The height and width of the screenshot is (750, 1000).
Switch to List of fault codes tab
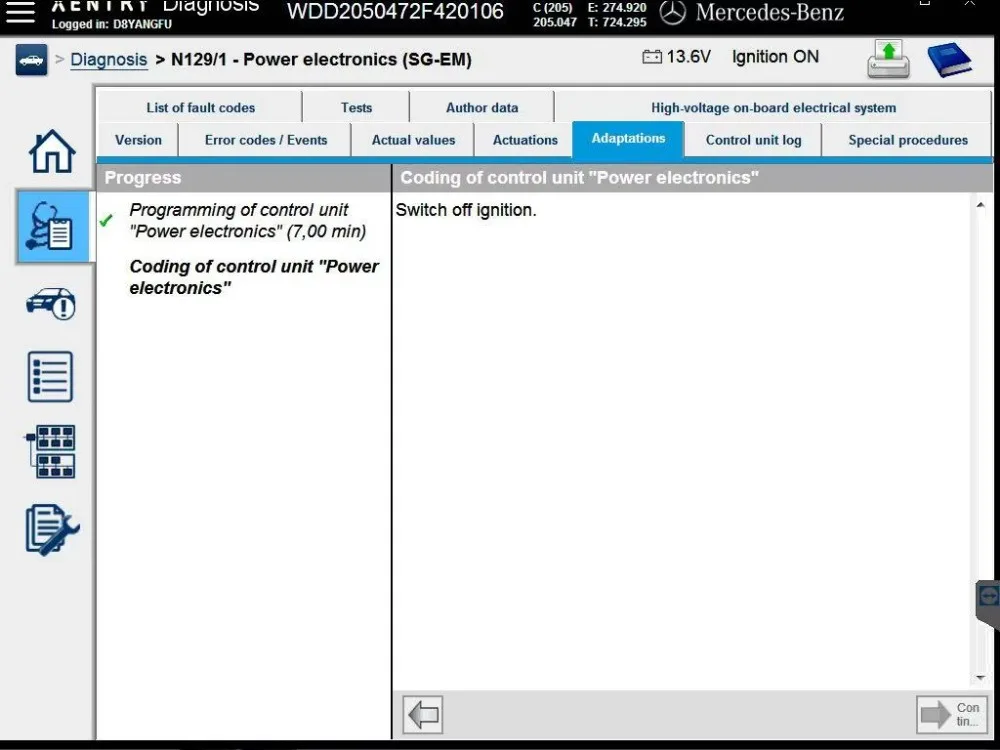tap(200, 107)
